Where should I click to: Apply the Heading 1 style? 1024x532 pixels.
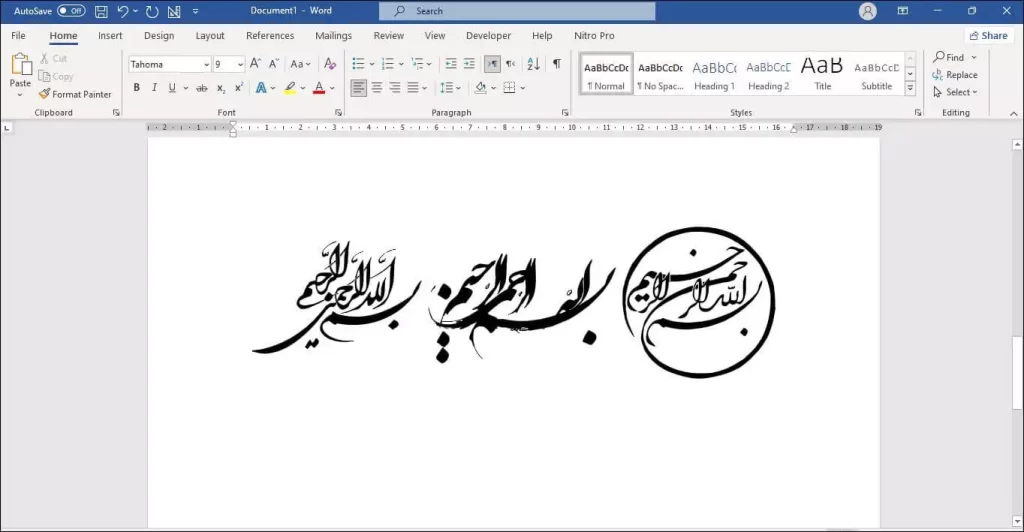click(x=714, y=74)
